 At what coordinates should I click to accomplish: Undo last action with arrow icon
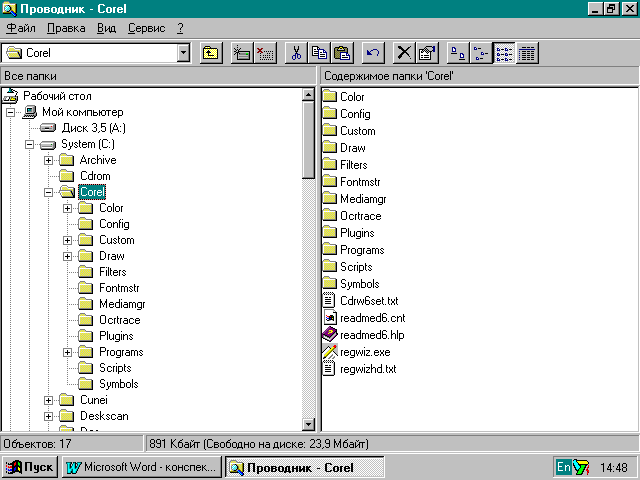[373, 53]
